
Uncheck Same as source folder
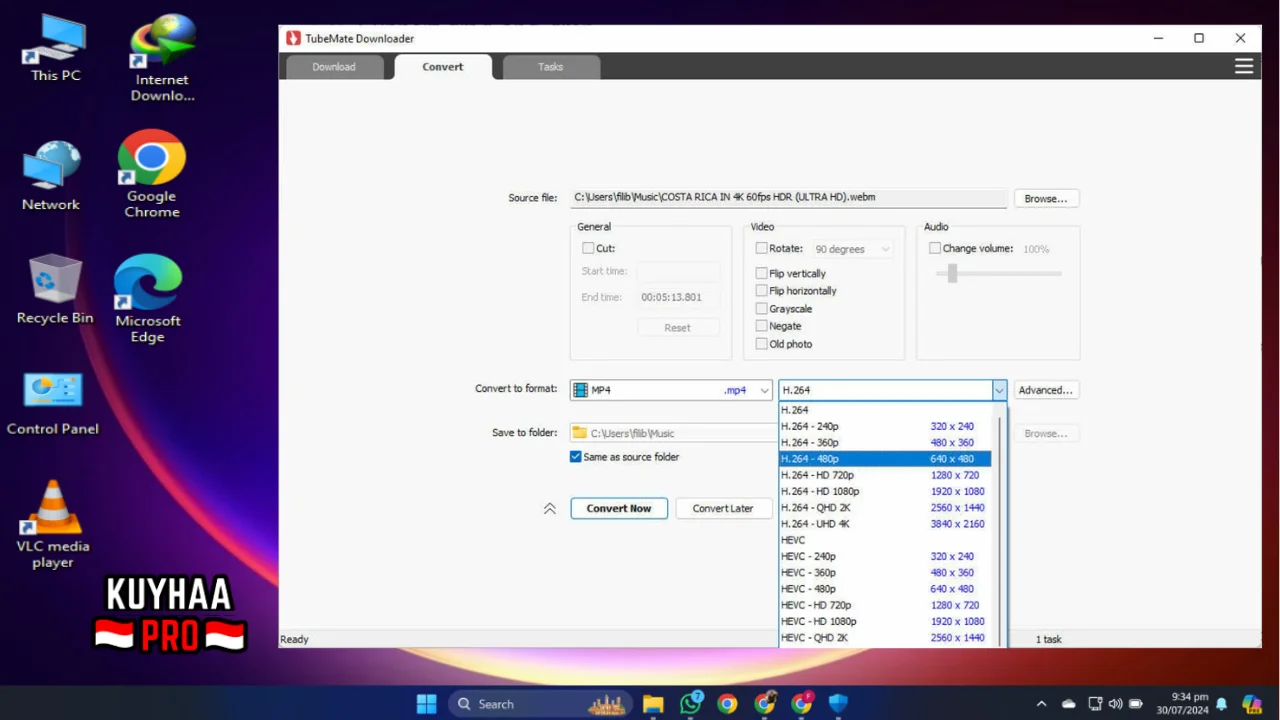tap(576, 457)
